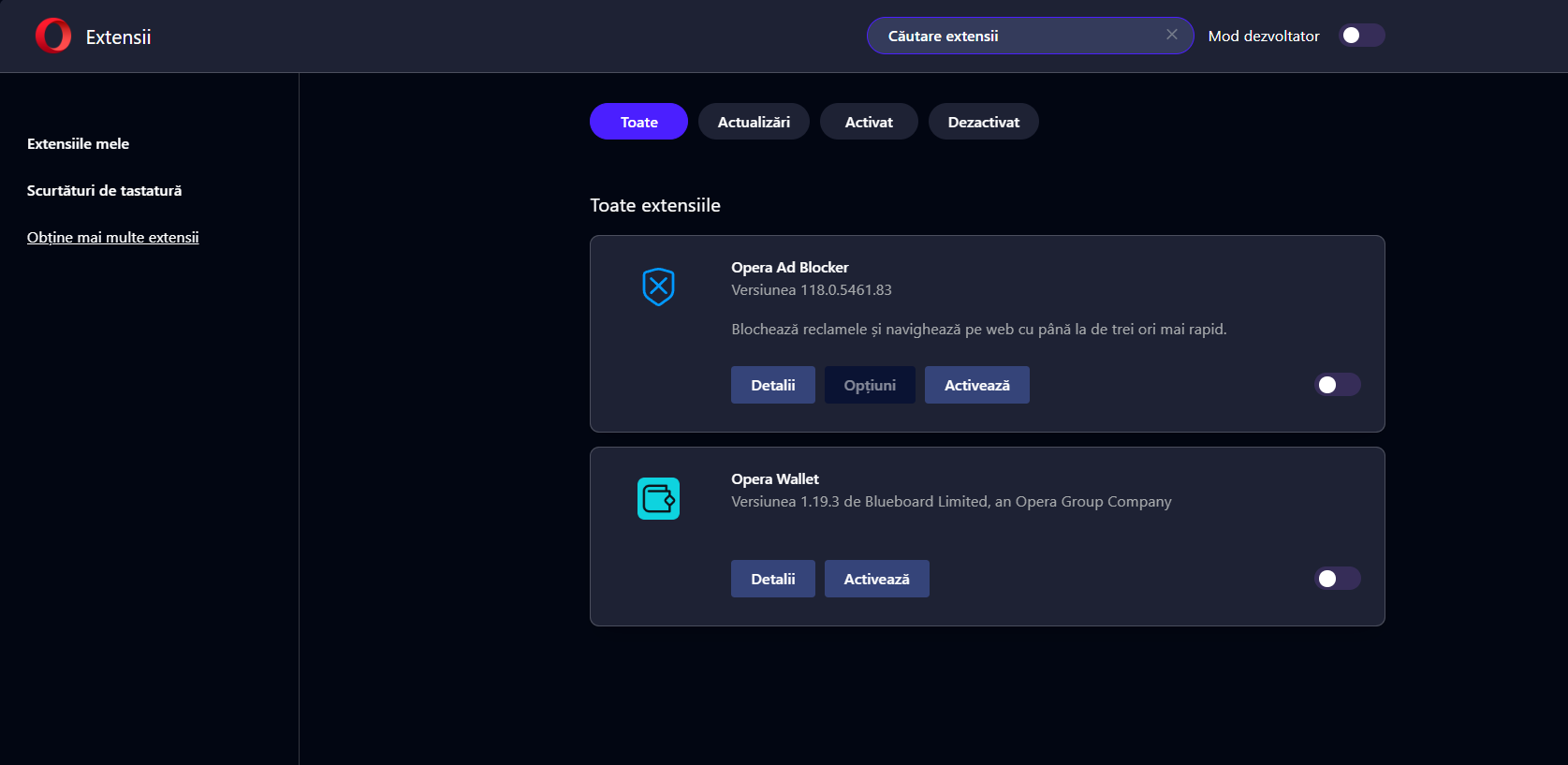Click the Versiunea 118.0.5461.83 text

tap(812, 290)
